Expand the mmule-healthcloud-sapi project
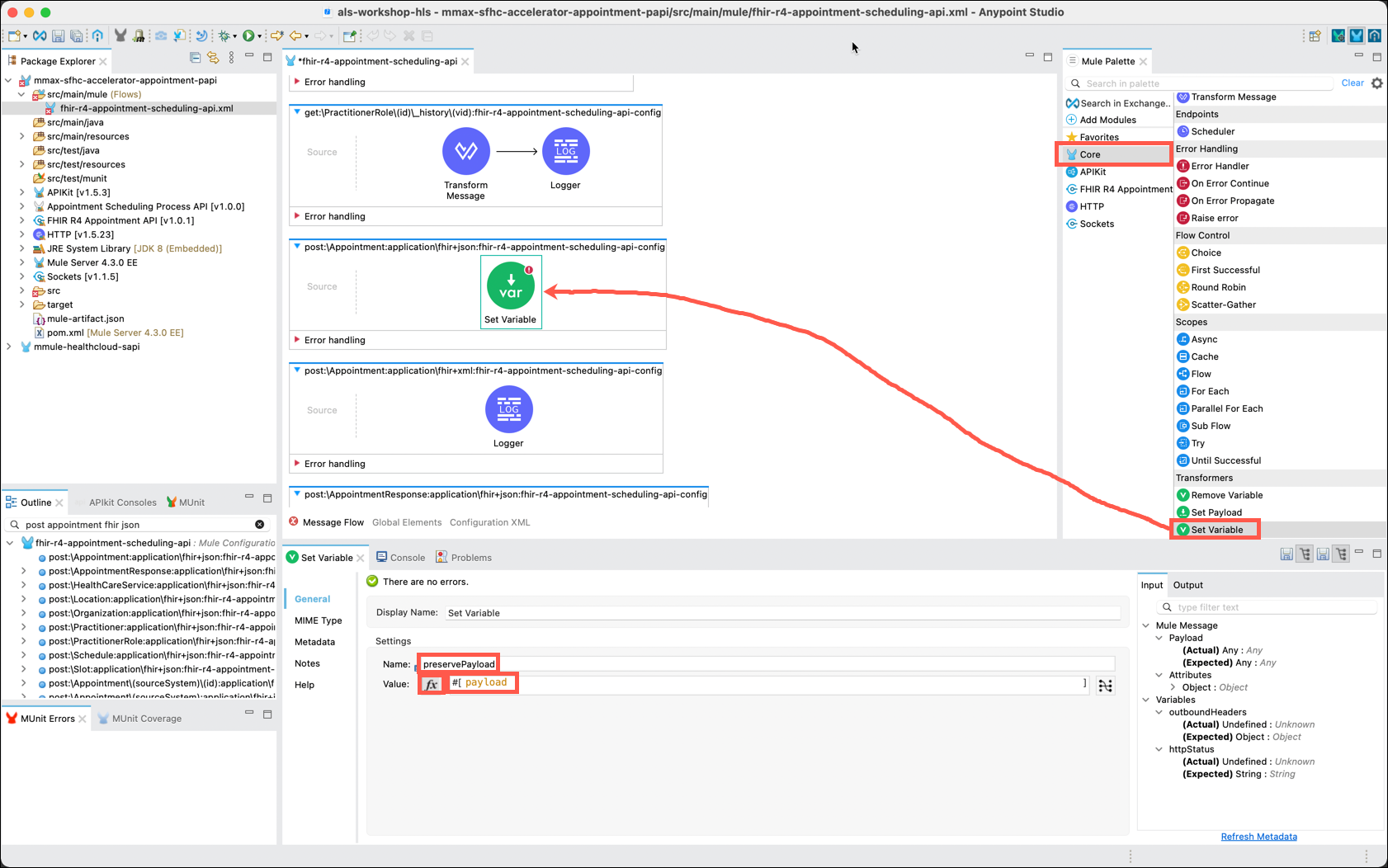This screenshot has height=868, width=1388. (x=9, y=347)
